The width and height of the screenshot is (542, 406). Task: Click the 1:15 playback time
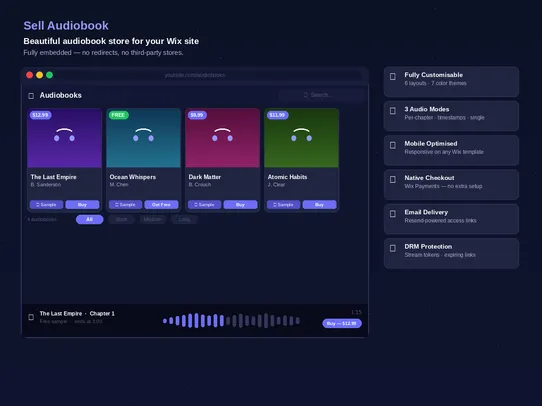[356, 312]
